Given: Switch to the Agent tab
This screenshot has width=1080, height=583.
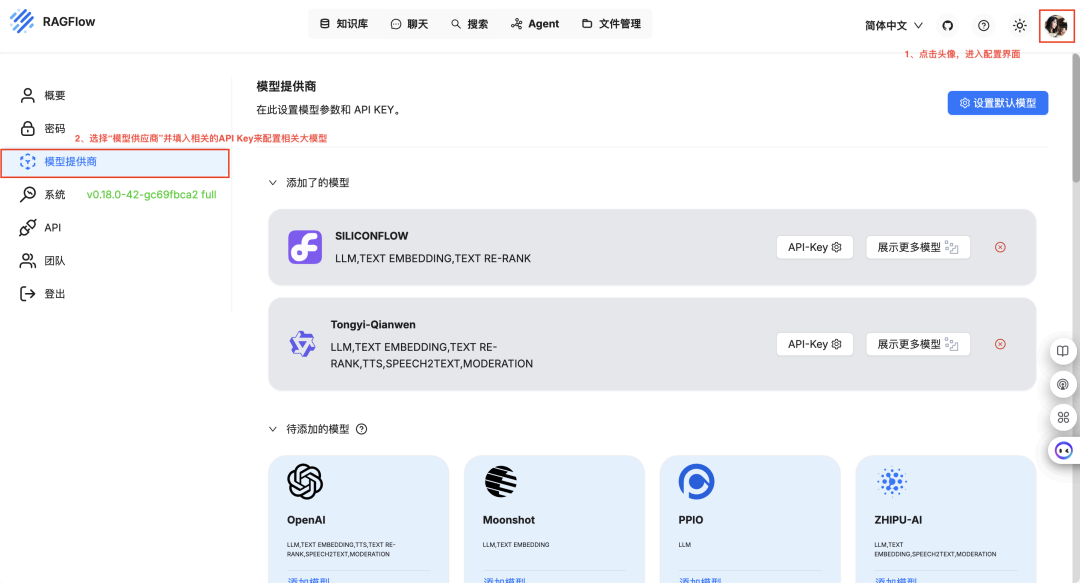Looking at the screenshot, I should [x=534, y=24].
